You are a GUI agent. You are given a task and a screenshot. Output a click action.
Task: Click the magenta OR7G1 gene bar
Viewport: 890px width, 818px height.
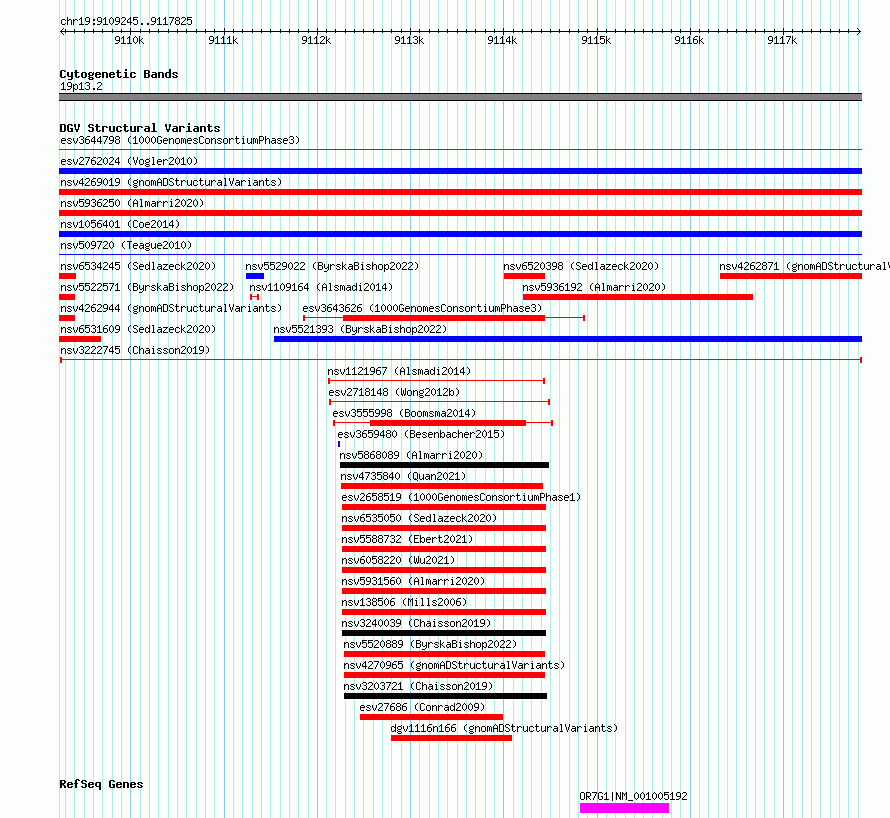624,808
